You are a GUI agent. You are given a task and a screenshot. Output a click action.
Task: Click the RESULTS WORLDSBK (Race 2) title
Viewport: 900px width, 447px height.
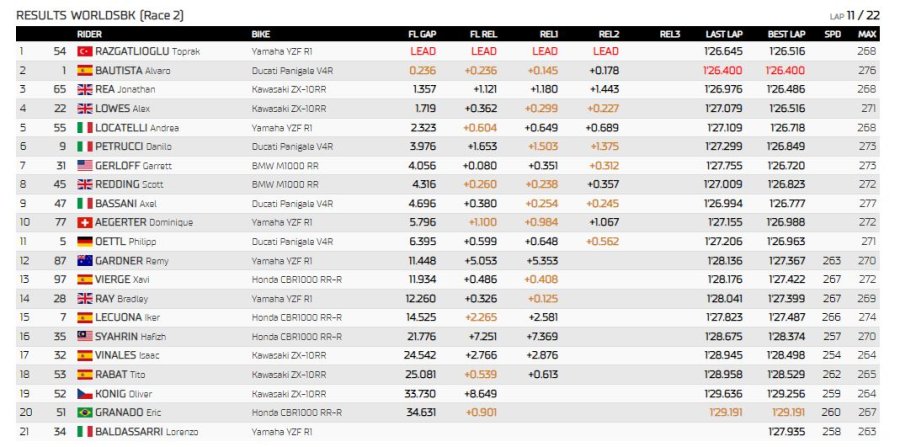point(100,15)
